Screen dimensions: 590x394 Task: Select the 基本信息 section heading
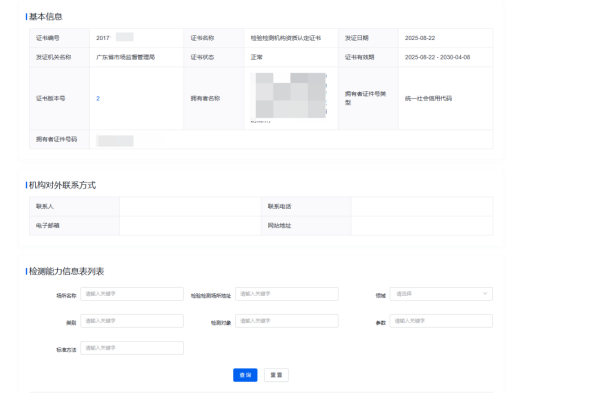pos(46,17)
